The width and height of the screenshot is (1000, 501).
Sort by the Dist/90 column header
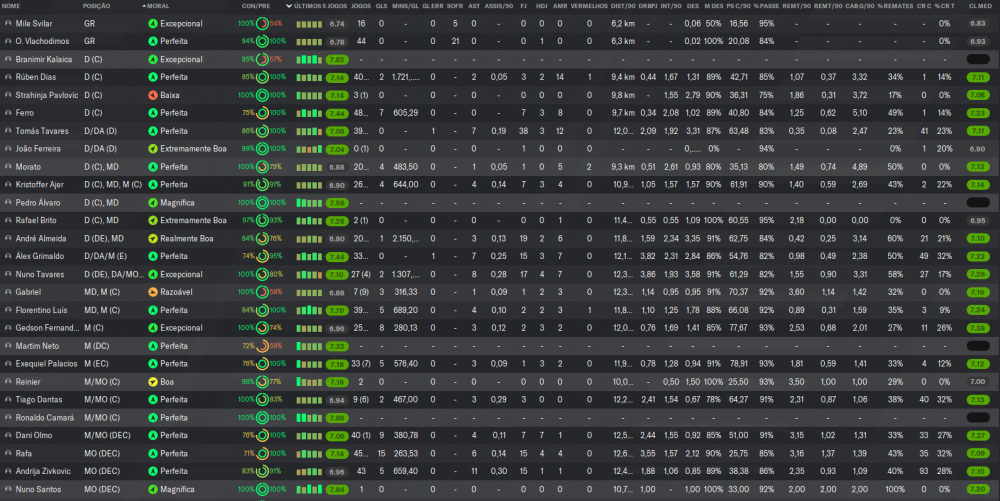tap(623, 6)
